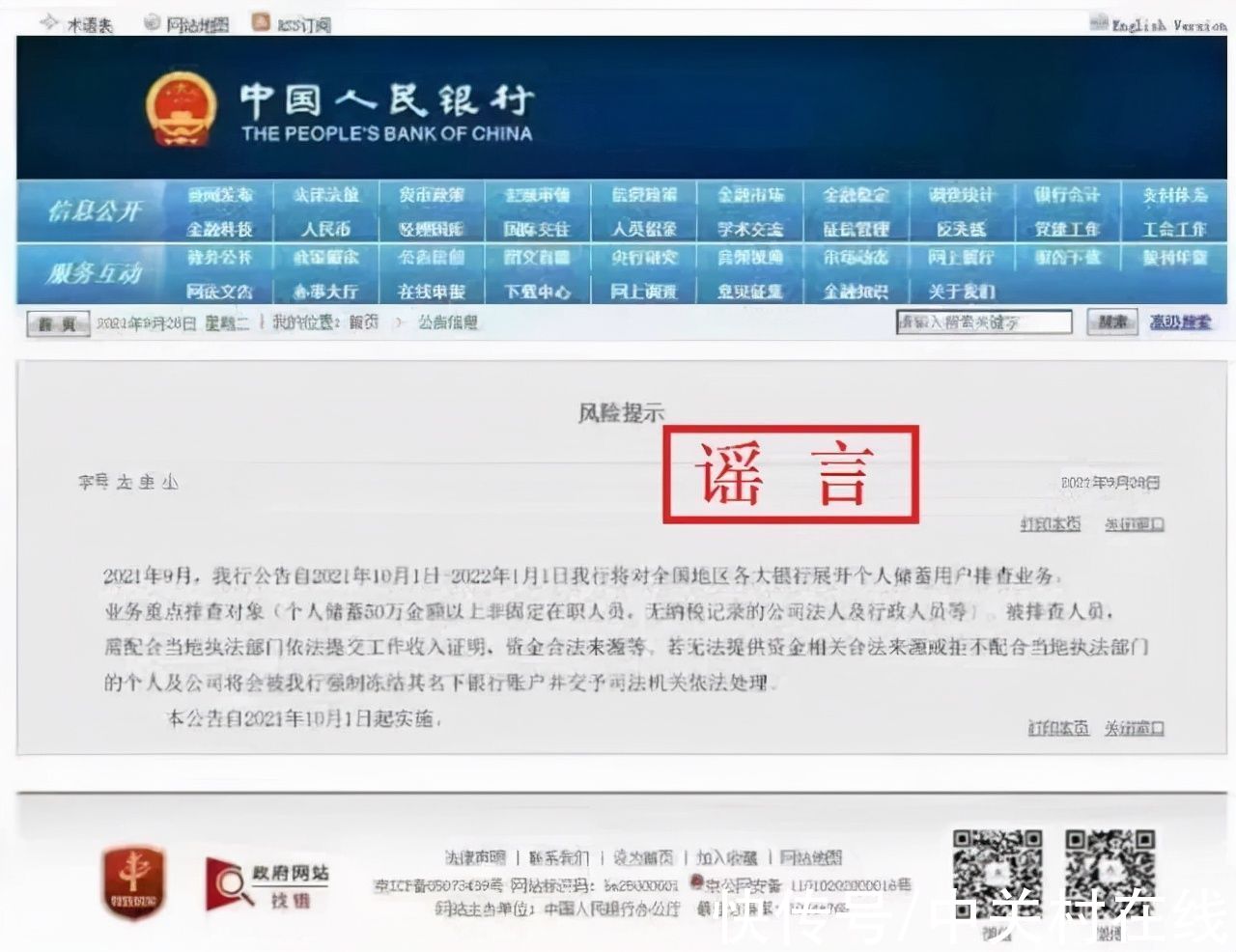Open 党建工作 section

tap(1067, 230)
